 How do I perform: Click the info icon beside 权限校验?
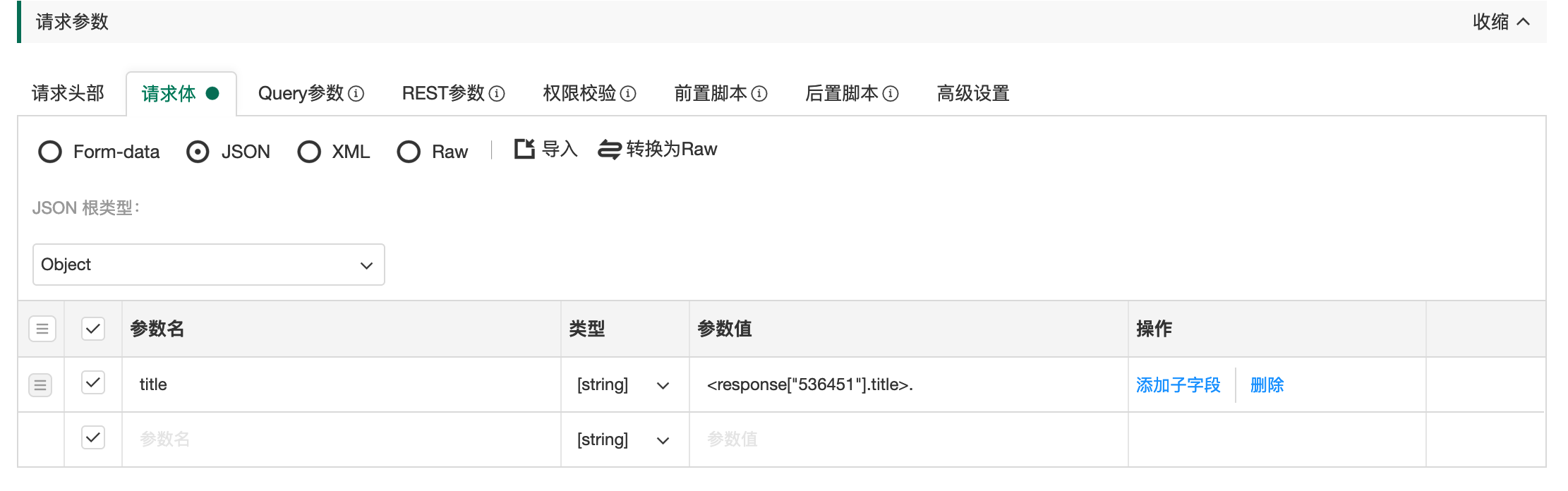tap(628, 94)
